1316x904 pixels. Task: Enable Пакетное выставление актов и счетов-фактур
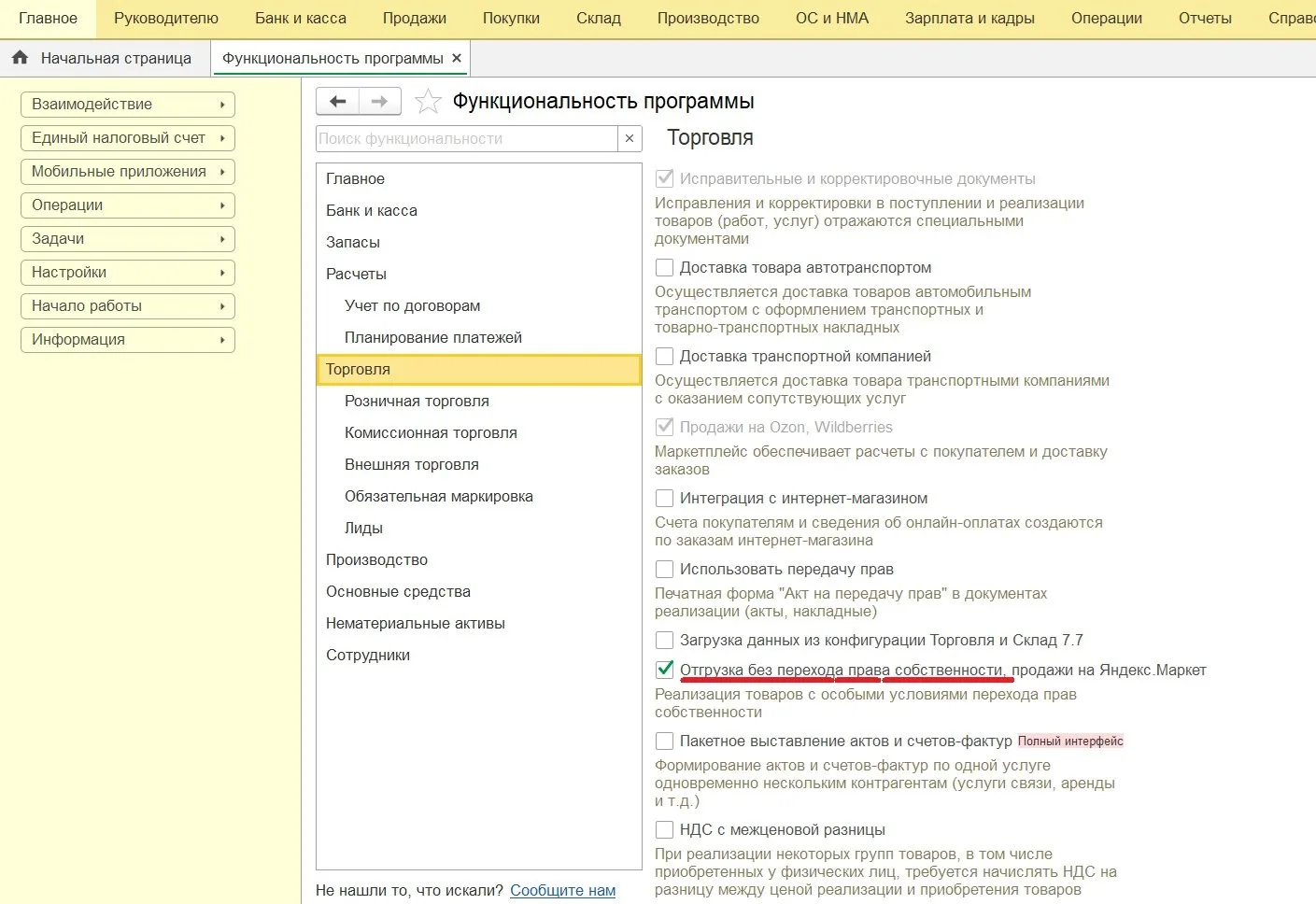tap(665, 741)
